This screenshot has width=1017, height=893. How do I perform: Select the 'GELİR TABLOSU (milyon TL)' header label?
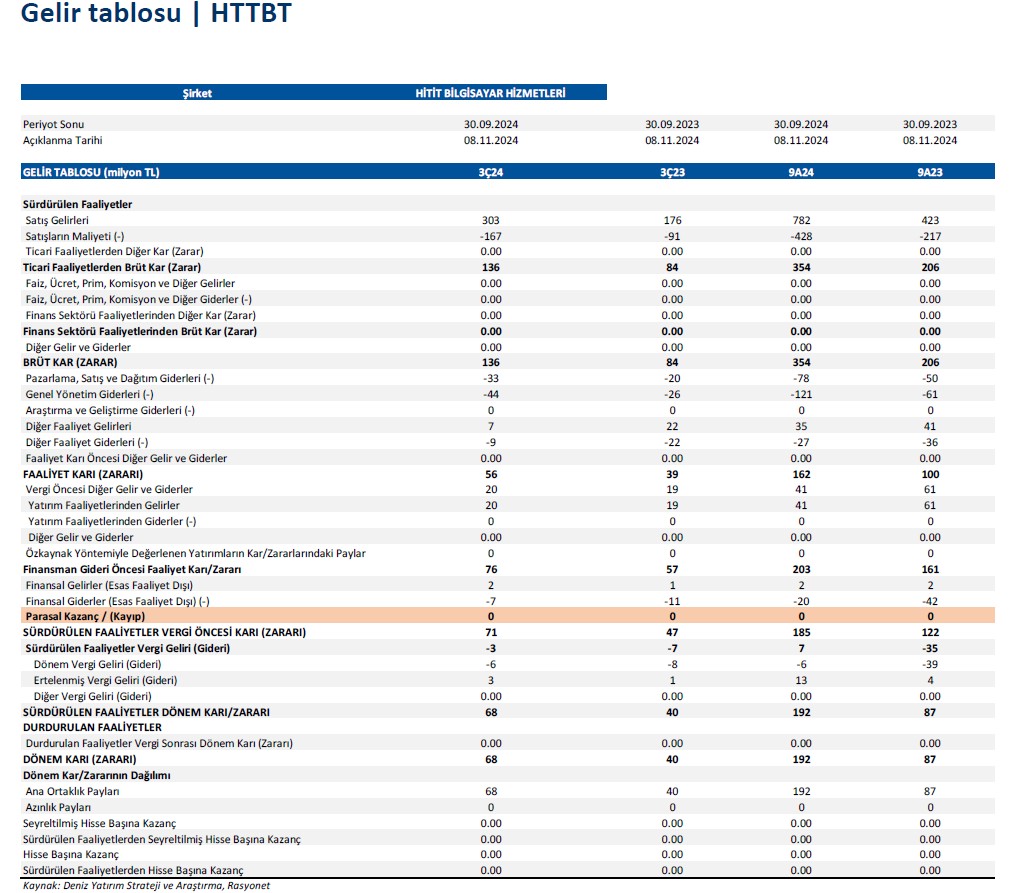click(91, 172)
